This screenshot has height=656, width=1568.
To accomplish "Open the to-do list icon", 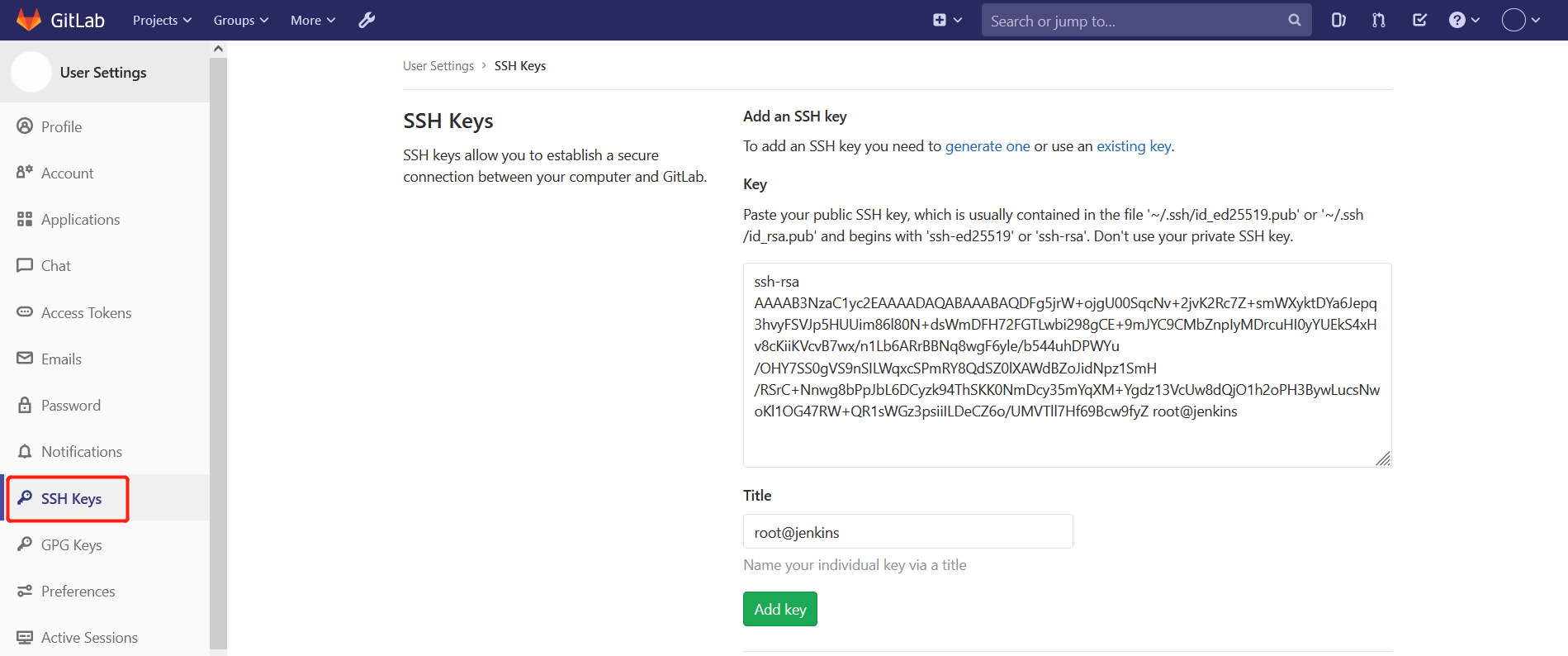I will point(1419,20).
